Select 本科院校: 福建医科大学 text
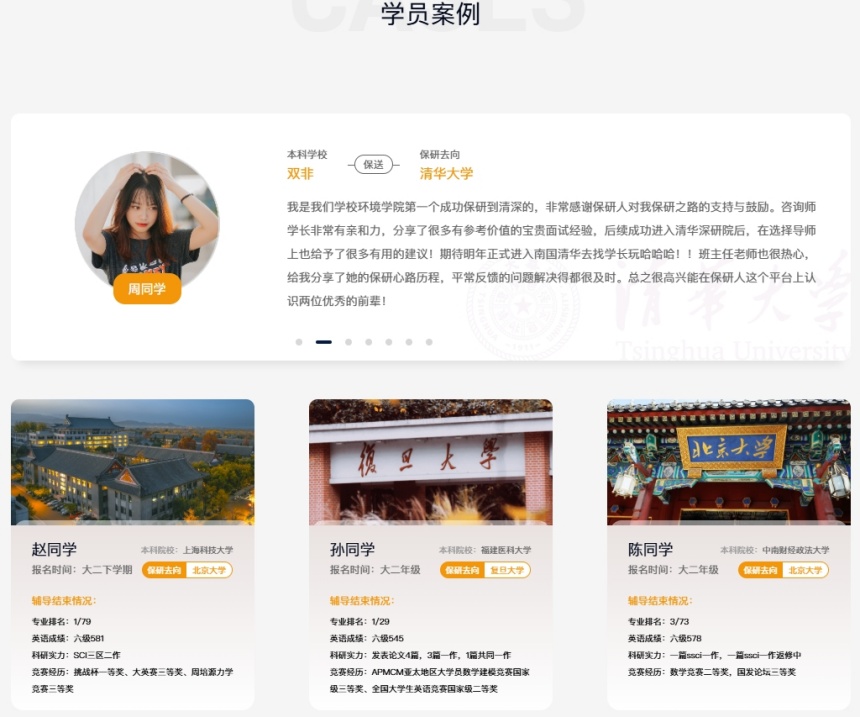 point(485,550)
